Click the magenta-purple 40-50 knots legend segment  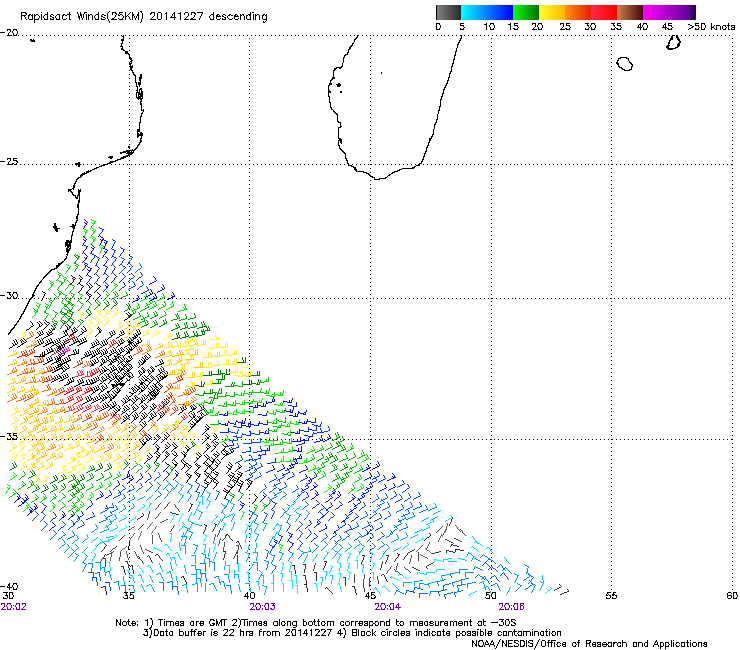669,12
